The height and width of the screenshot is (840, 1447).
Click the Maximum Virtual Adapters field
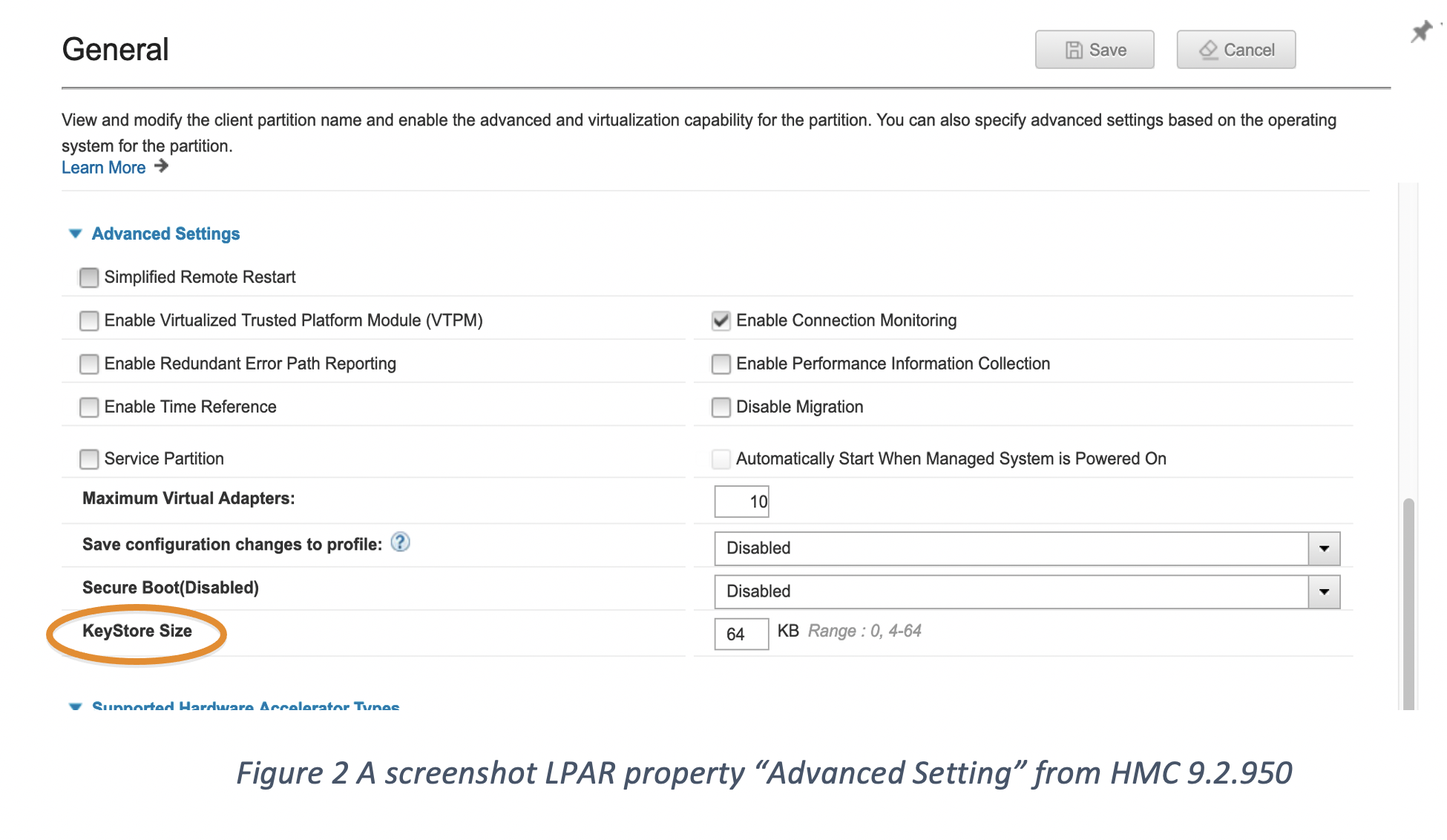741,502
